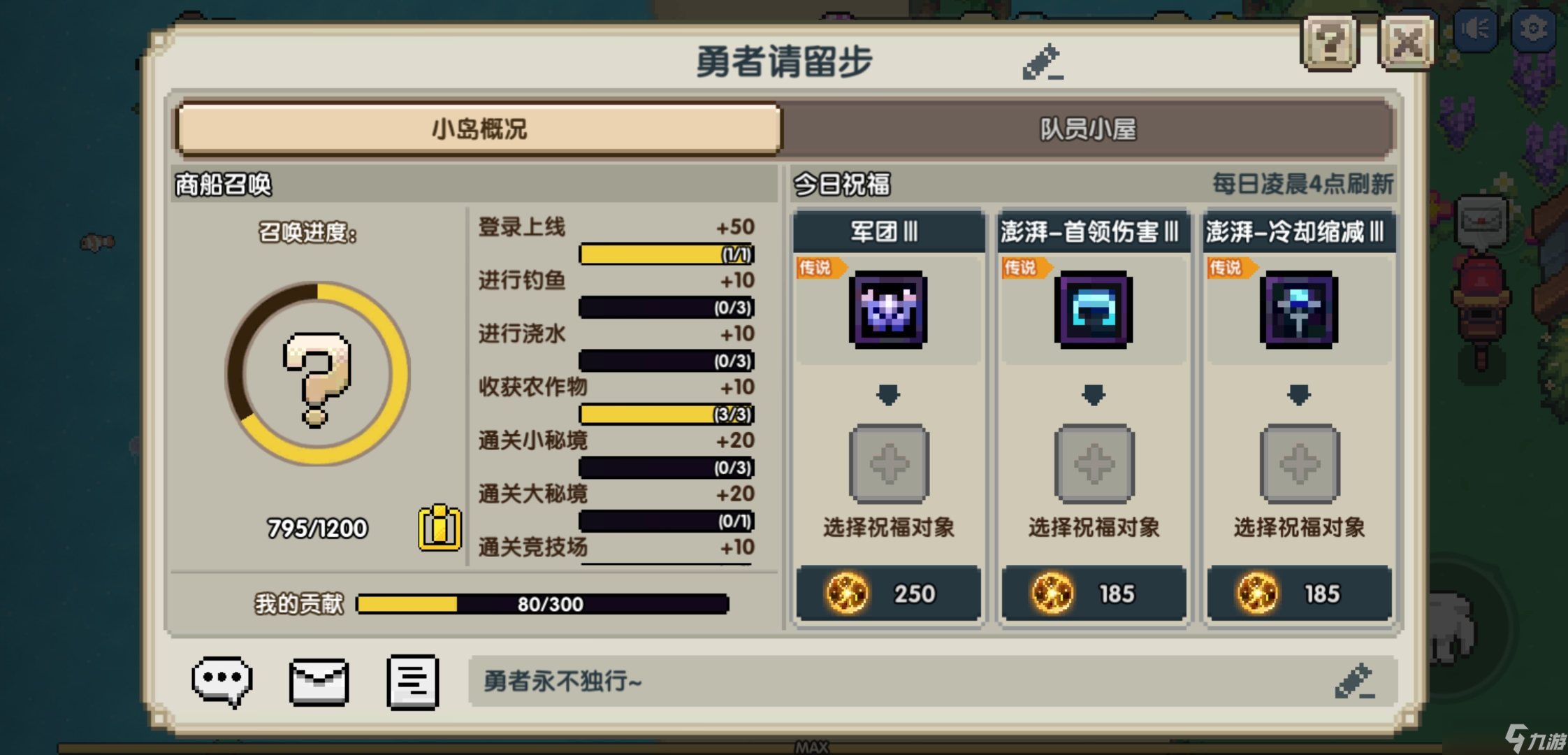Switch to the 队员小屋 tab
Screen dimensions: 1568x755
pyautogui.click(x=1088, y=129)
